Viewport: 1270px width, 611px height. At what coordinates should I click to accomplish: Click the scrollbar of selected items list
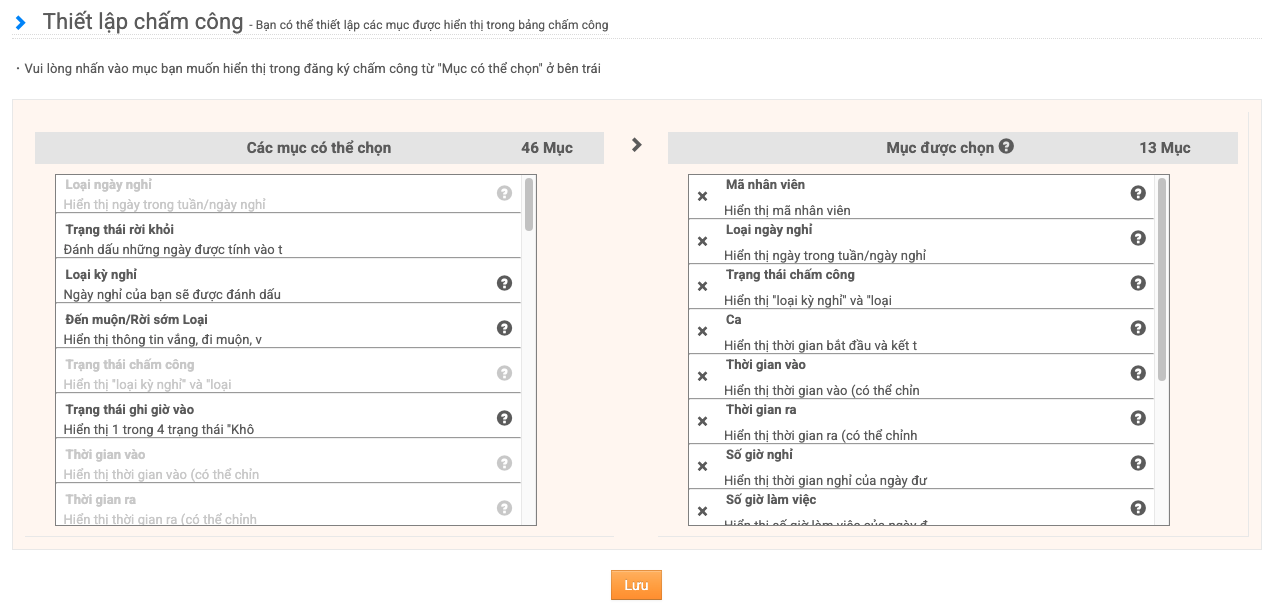point(1161,279)
